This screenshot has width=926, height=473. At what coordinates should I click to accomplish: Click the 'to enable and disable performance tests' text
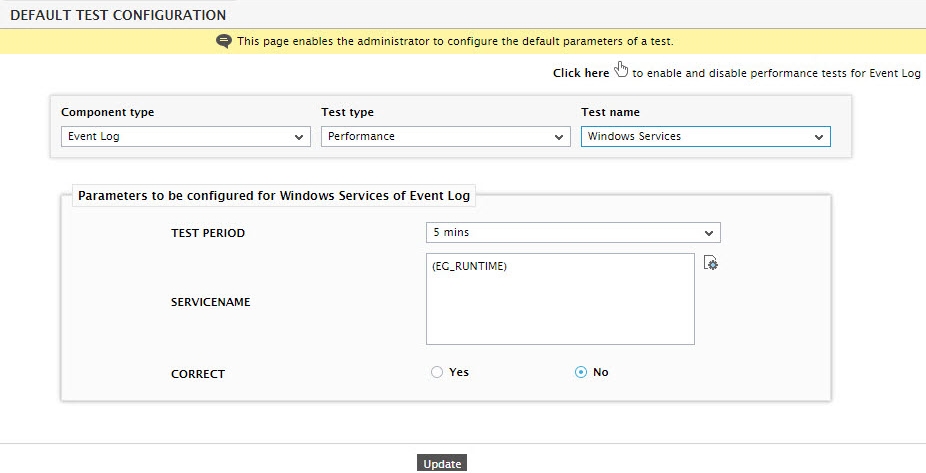coord(776,73)
